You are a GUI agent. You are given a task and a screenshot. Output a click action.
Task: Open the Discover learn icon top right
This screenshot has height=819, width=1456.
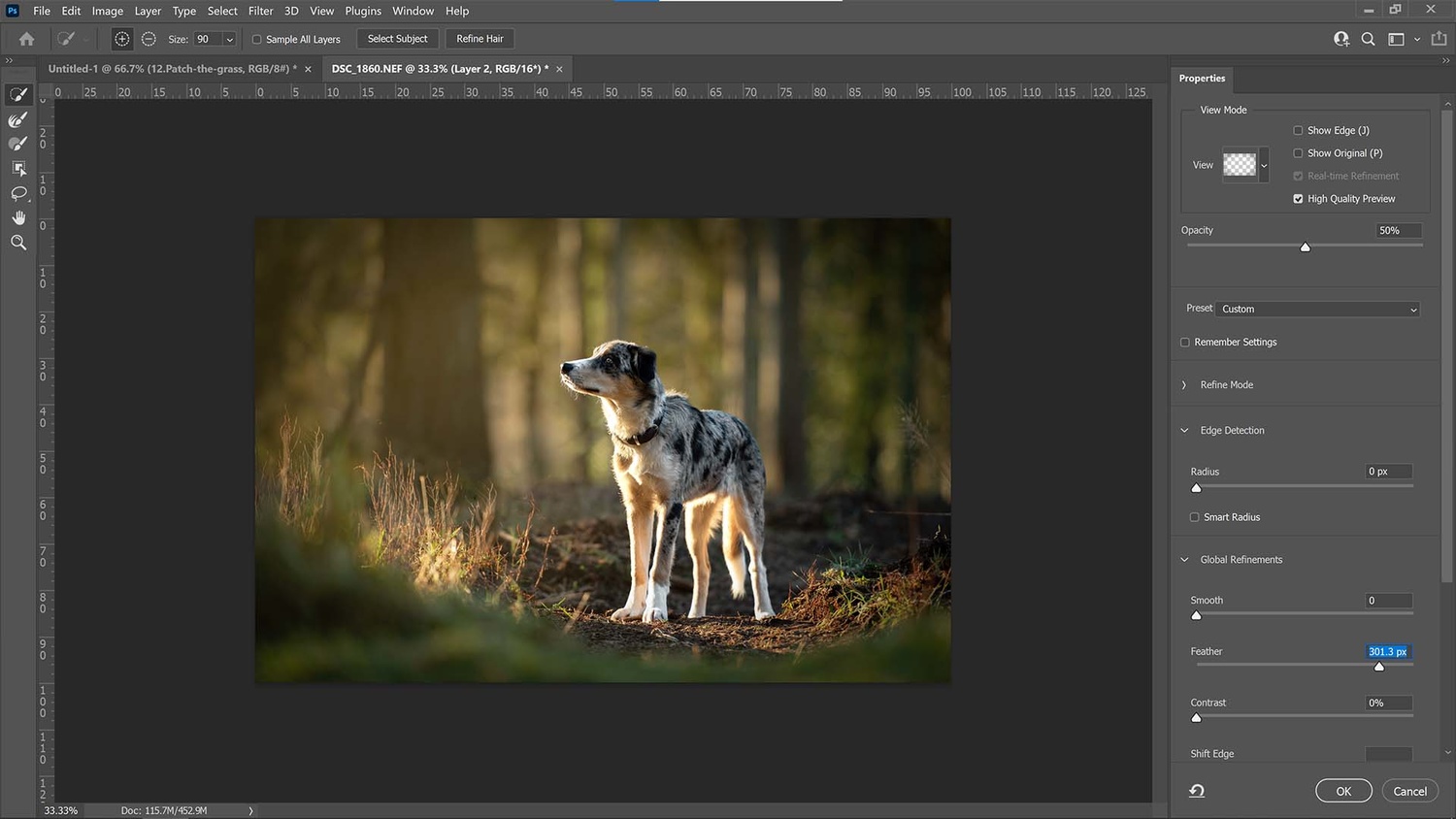1341,39
